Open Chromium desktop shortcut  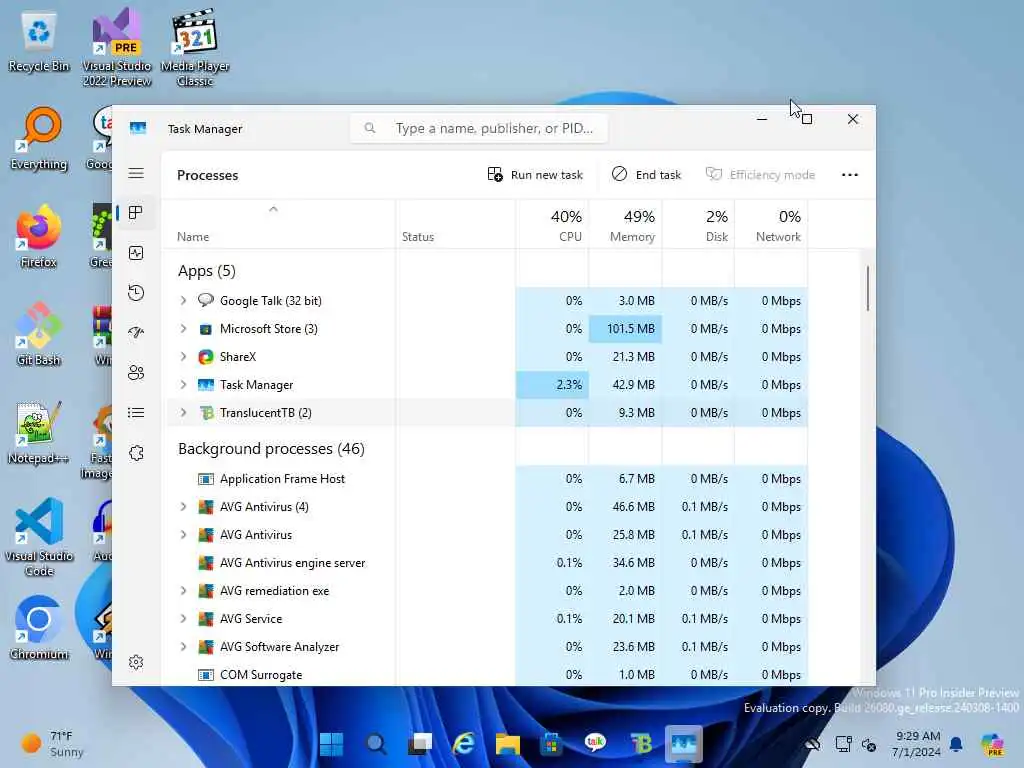39,628
